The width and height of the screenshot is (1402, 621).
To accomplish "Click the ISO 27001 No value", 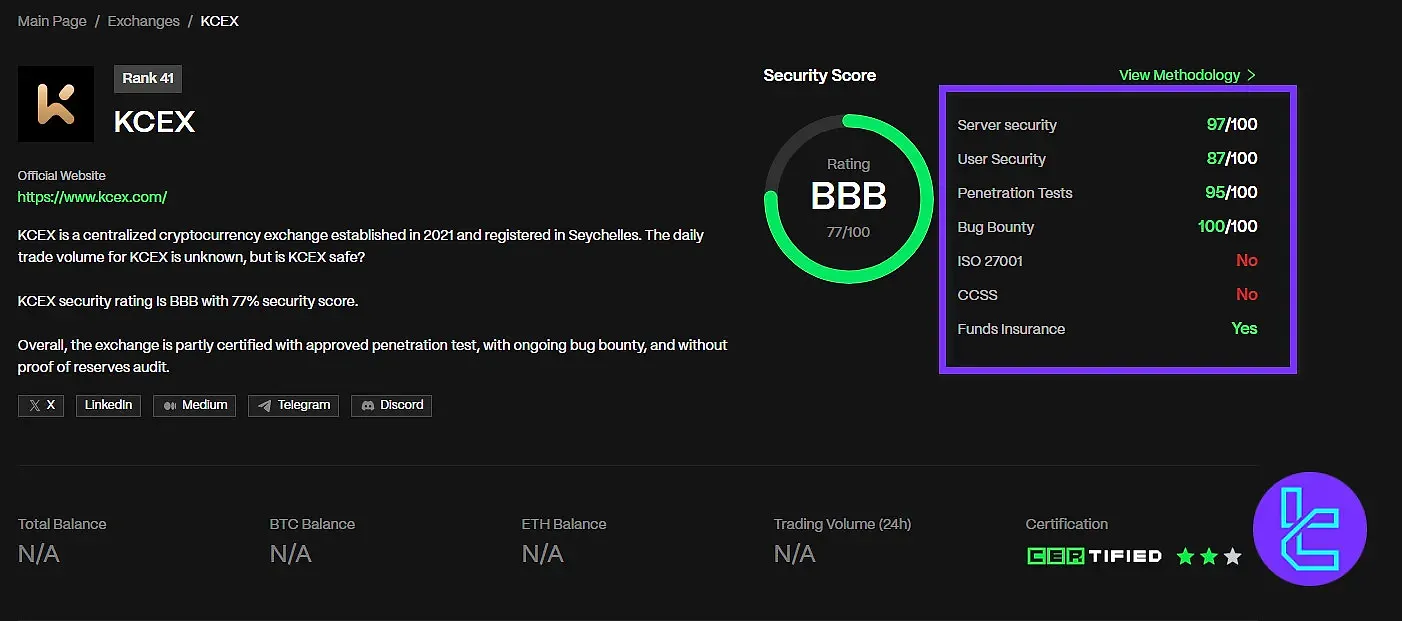I will [x=1246, y=261].
